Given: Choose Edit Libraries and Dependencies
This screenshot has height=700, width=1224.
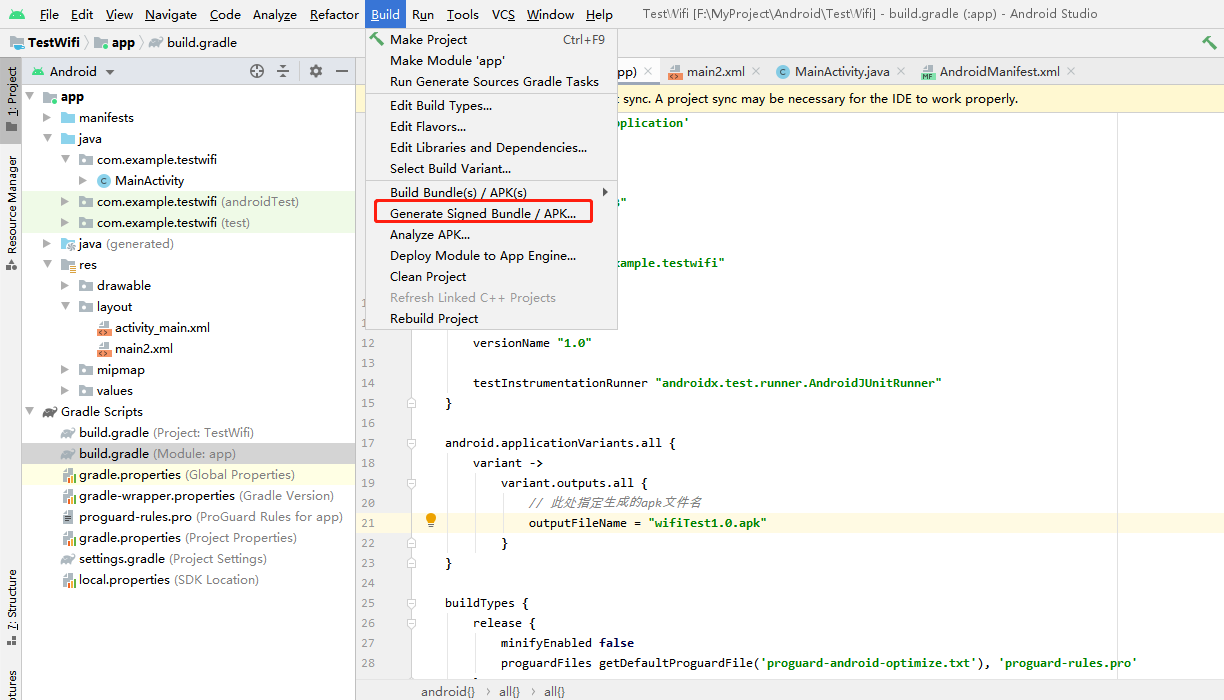Looking at the screenshot, I should click(490, 148).
